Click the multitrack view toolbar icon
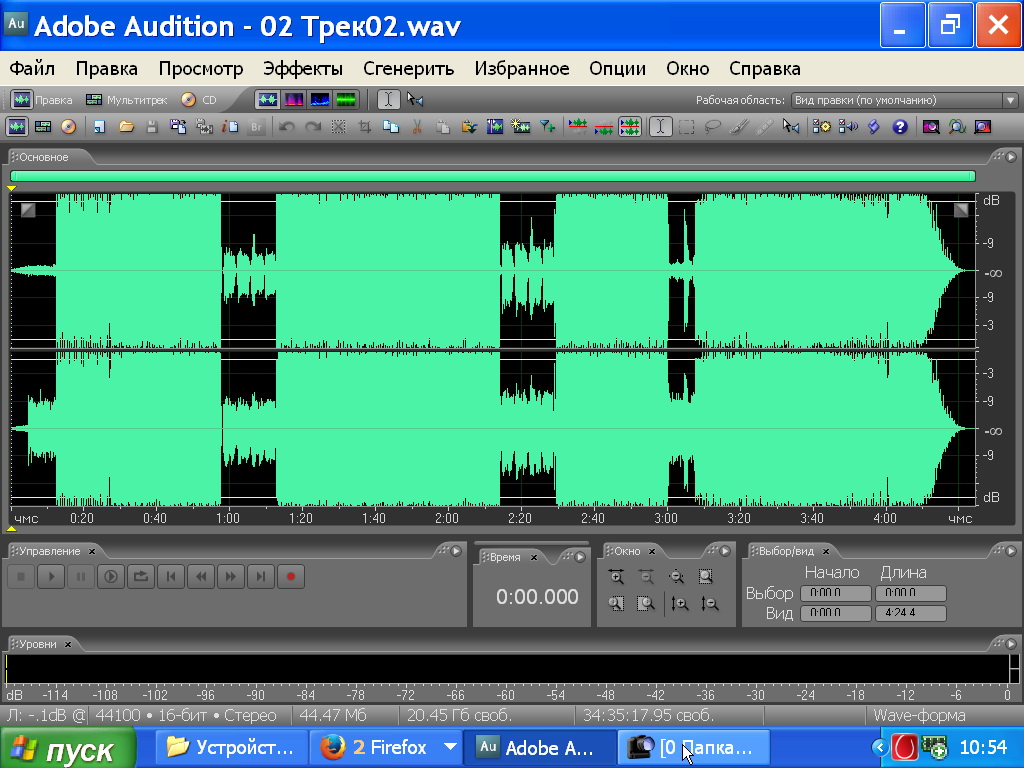Screen dimensions: 1024x768 [43, 127]
